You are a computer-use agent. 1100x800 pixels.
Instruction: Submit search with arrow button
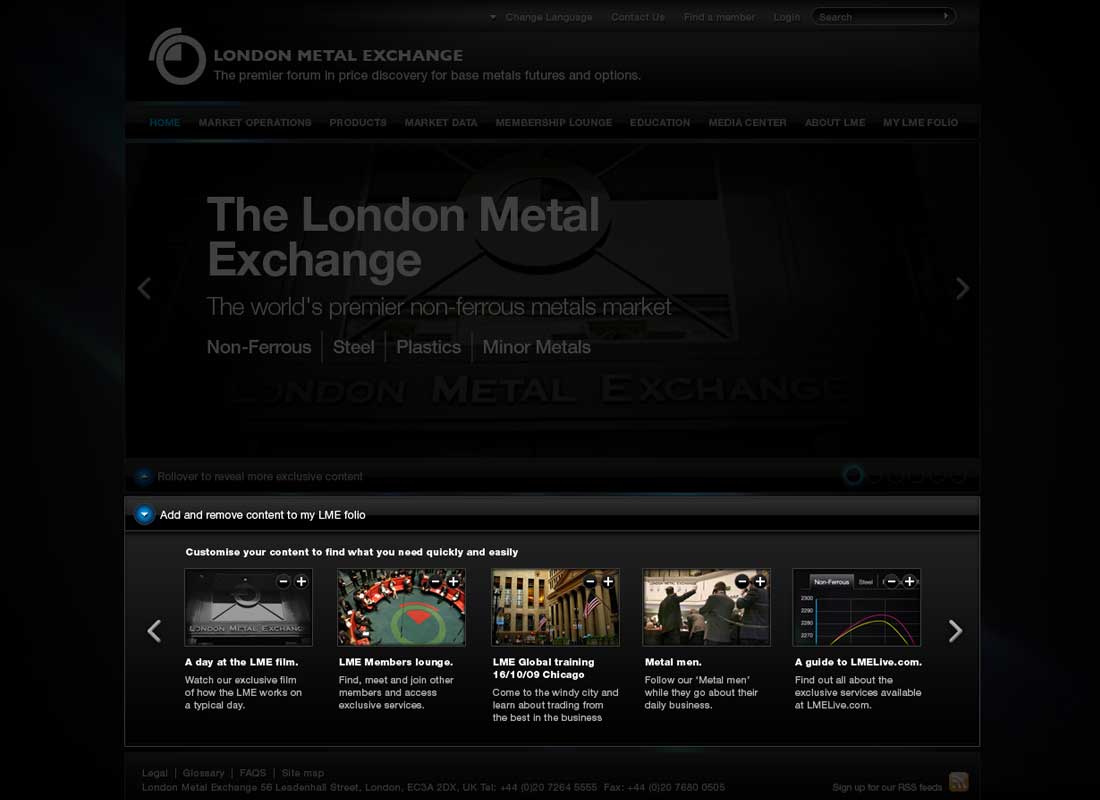pyautogui.click(x=946, y=15)
